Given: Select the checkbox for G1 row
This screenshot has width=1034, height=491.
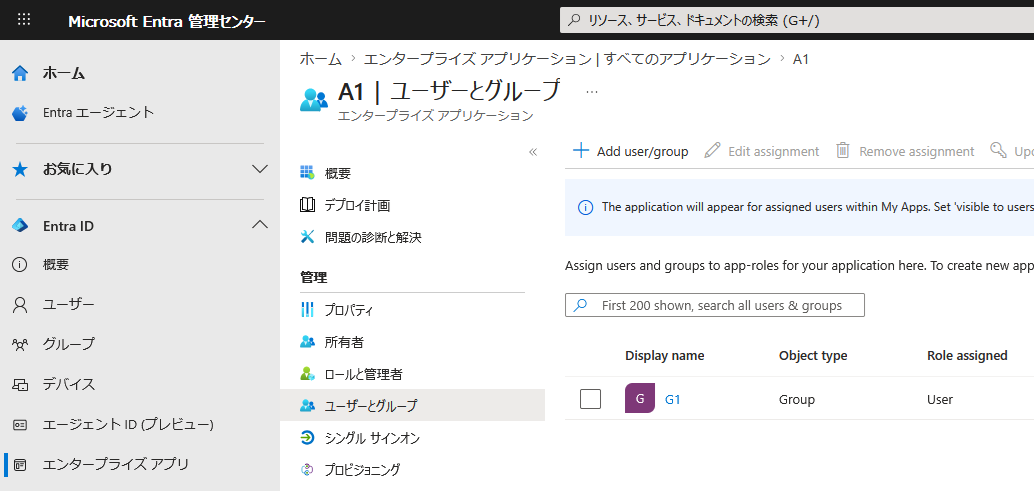Looking at the screenshot, I should click(590, 399).
